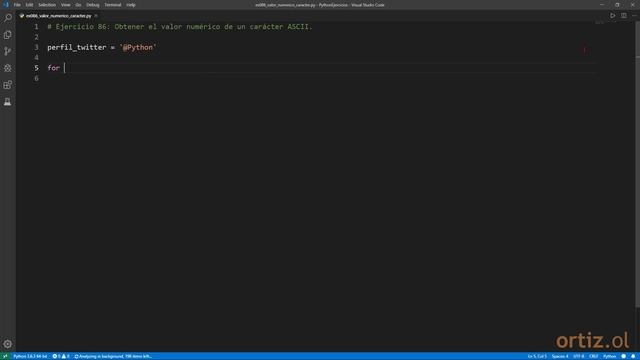The width and height of the screenshot is (640, 360).
Task: Open editor More Actions ellipsis
Action: 634,16
